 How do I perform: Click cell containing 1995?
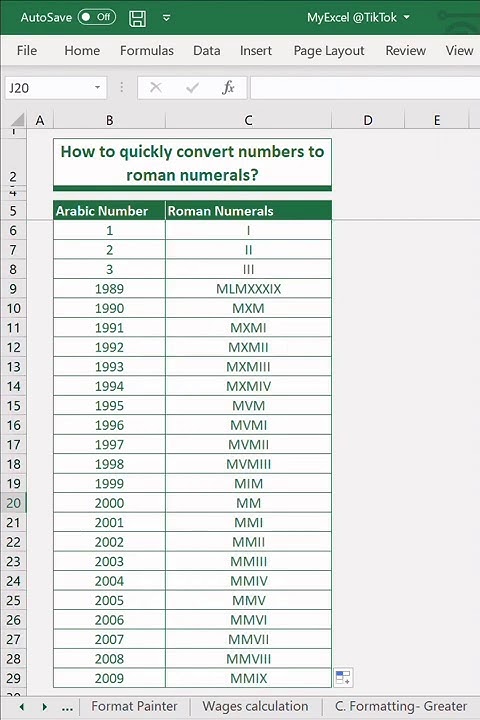(x=109, y=405)
